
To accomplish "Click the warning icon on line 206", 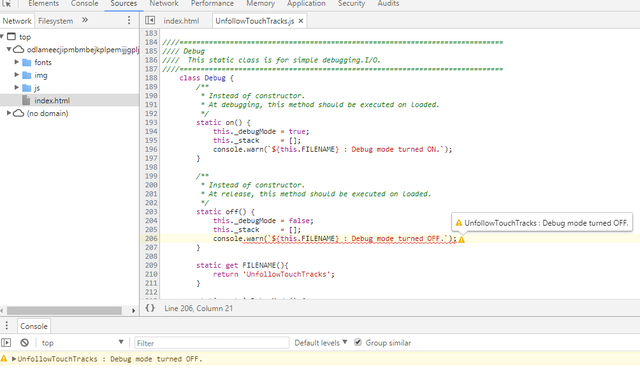I will click(x=461, y=240).
